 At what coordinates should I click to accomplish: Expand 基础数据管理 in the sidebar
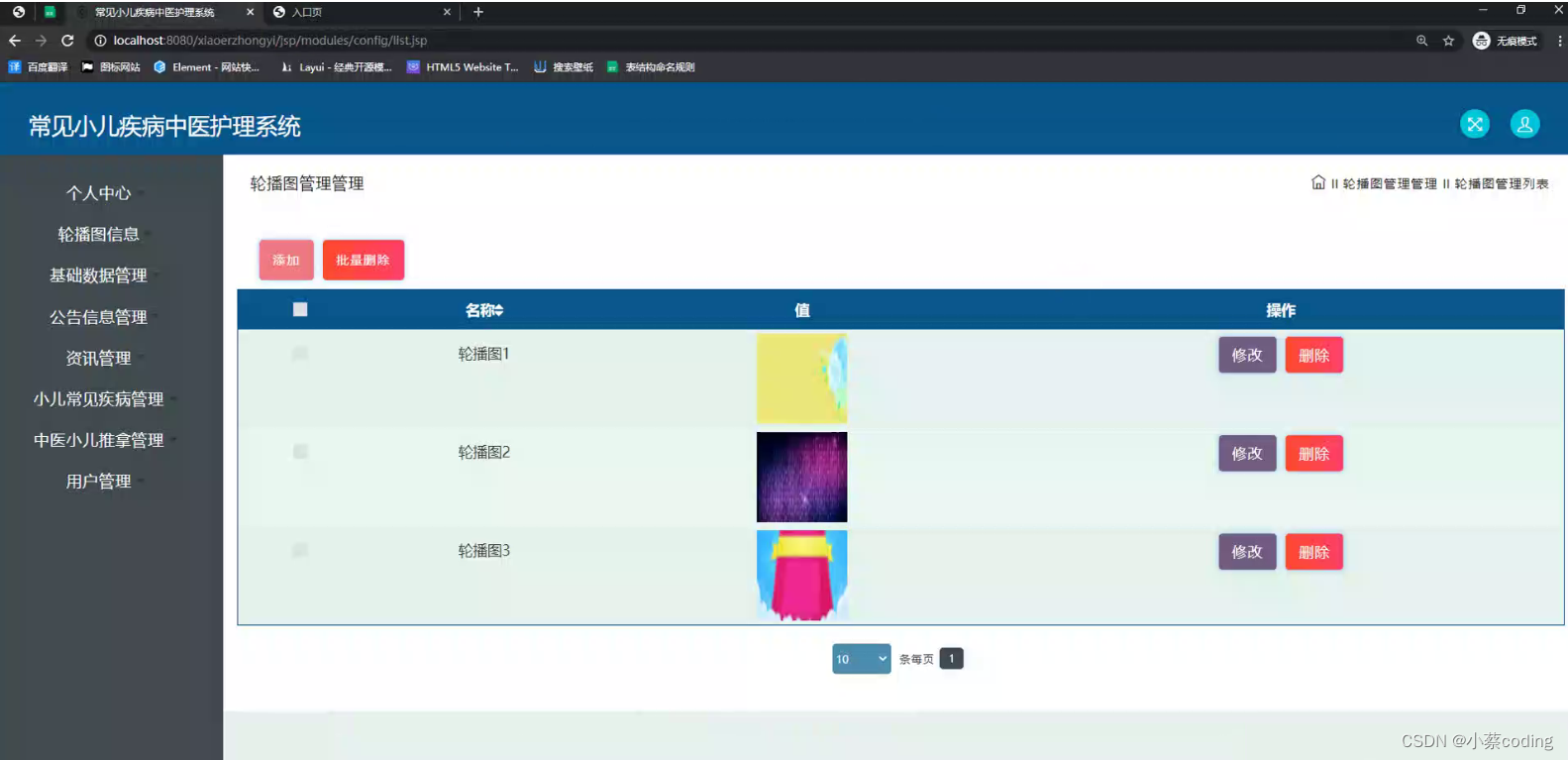pos(99,275)
